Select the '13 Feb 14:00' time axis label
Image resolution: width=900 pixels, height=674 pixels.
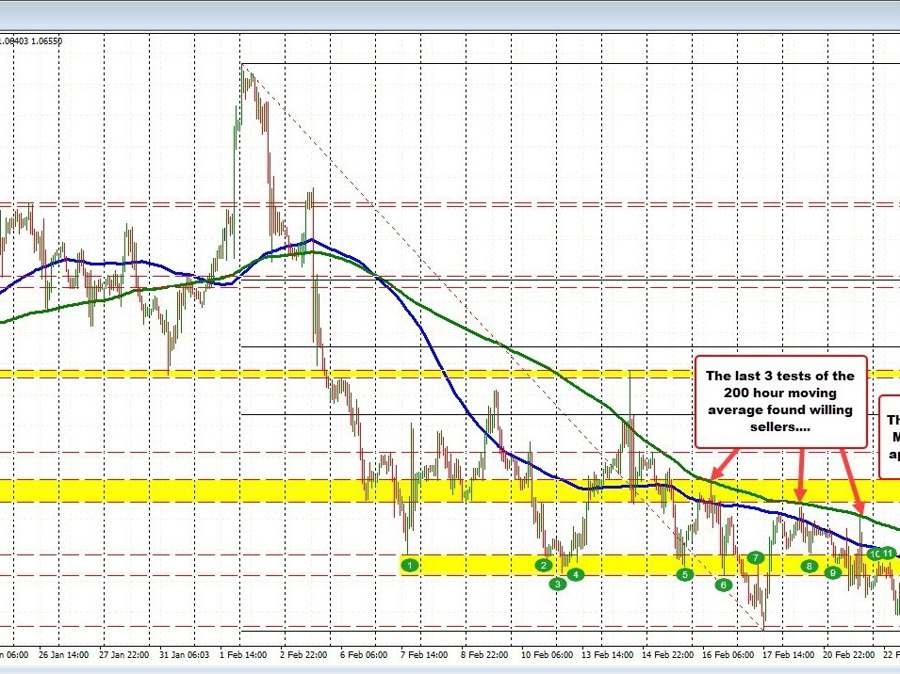pyautogui.click(x=608, y=656)
